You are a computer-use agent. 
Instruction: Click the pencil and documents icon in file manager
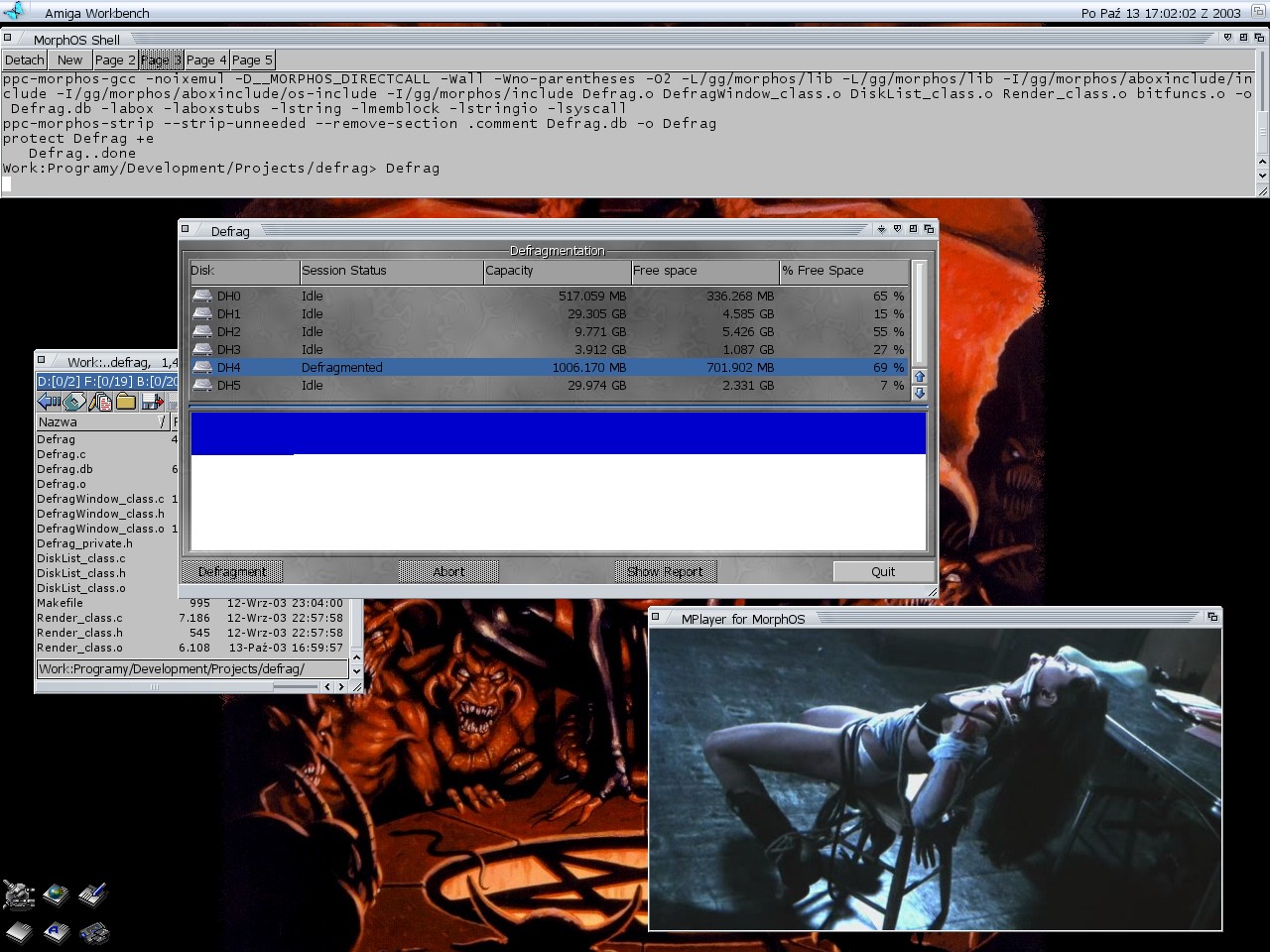100,402
